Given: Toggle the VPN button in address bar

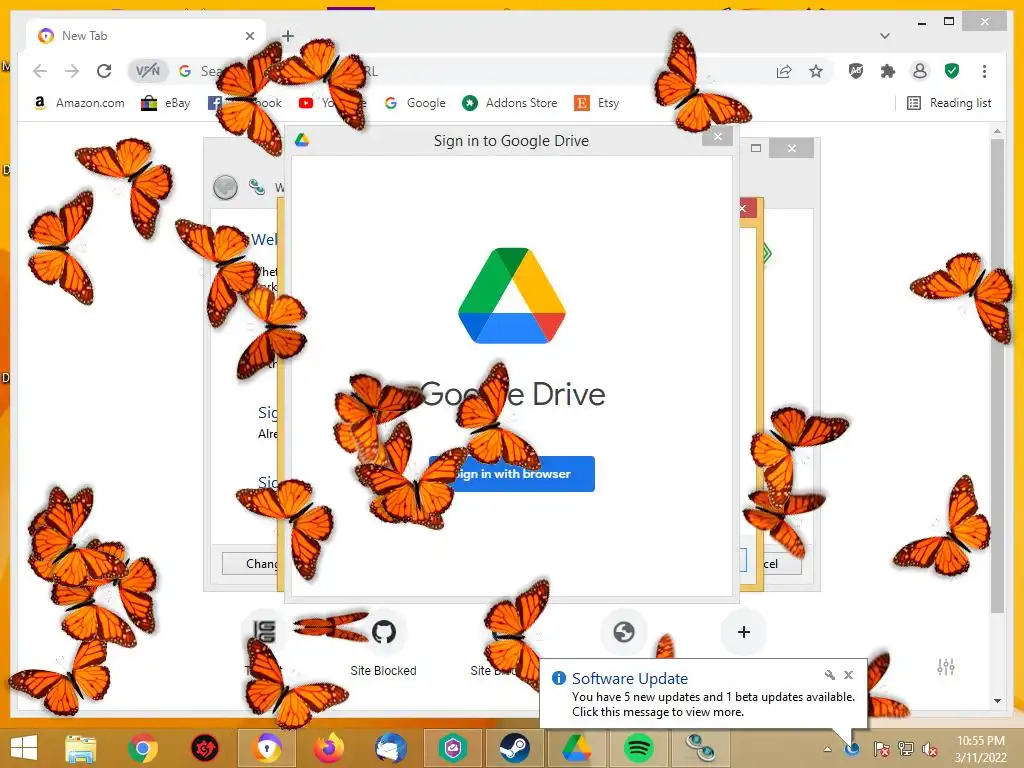Looking at the screenshot, I should click(148, 71).
